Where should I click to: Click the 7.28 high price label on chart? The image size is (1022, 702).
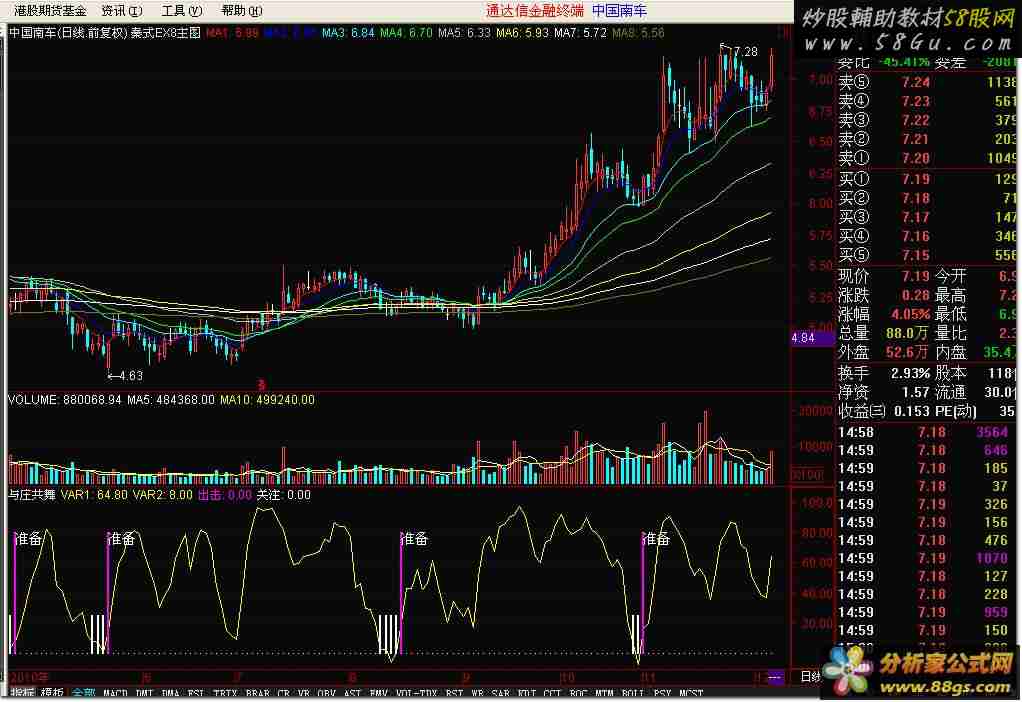point(746,51)
